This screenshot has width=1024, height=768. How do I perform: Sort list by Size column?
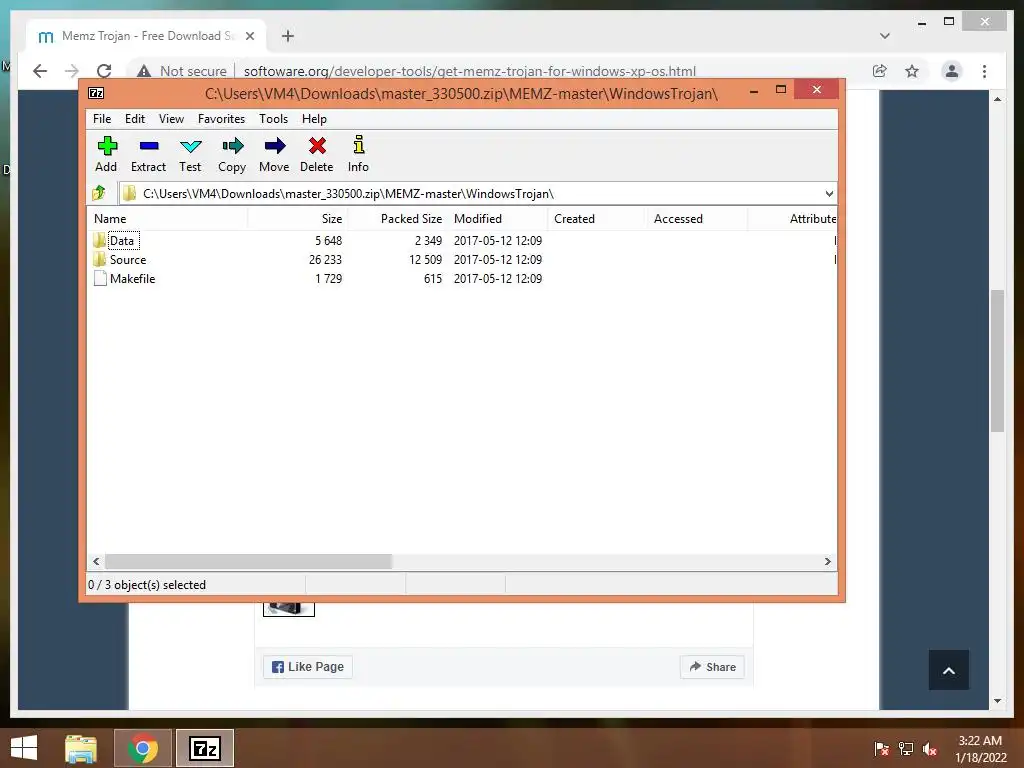(x=297, y=219)
